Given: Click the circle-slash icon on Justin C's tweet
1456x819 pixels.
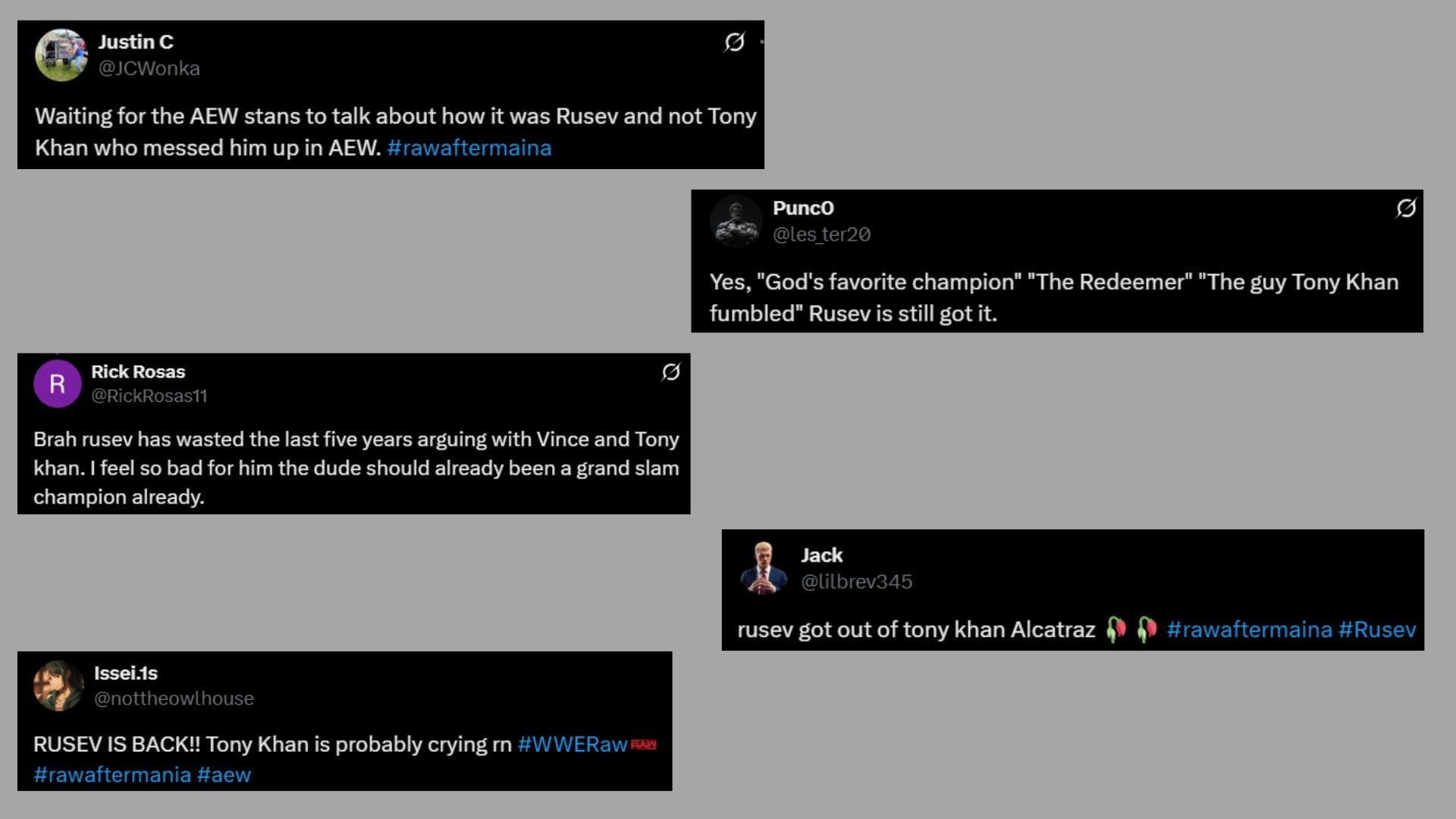Looking at the screenshot, I should tap(733, 43).
